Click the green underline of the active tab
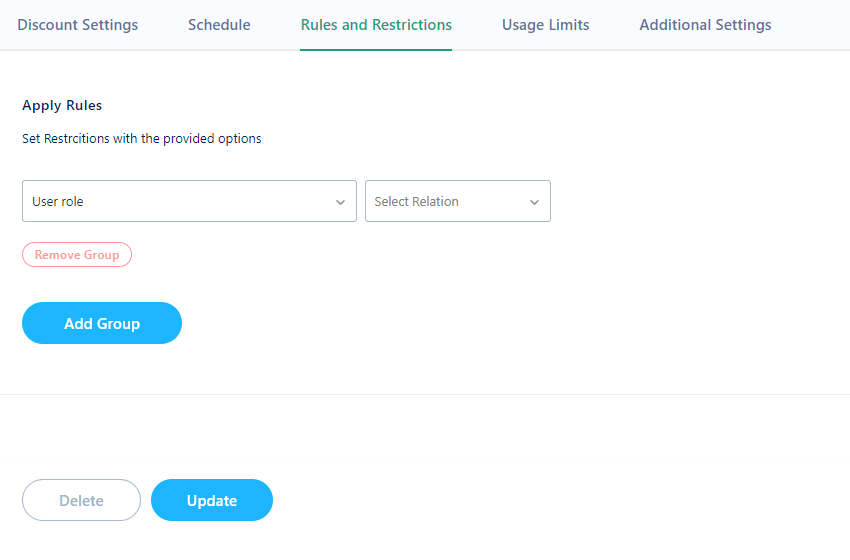Image resolution: width=850 pixels, height=560 pixels. (x=376, y=50)
